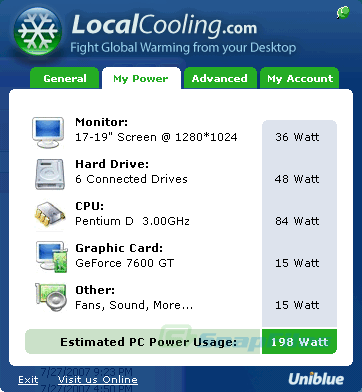Viewport: 362px width, 392px height.
Task: Click the Estimated PC Power Usage label
Action: pyautogui.click(x=148, y=342)
